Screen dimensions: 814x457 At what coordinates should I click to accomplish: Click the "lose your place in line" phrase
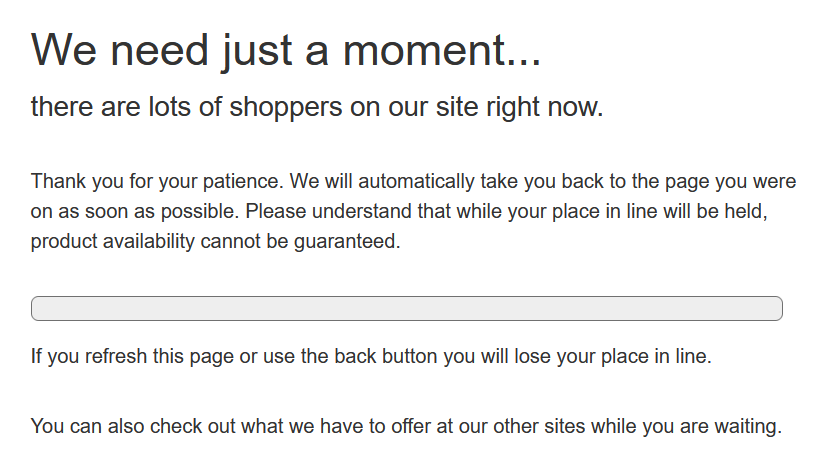(x=618, y=356)
